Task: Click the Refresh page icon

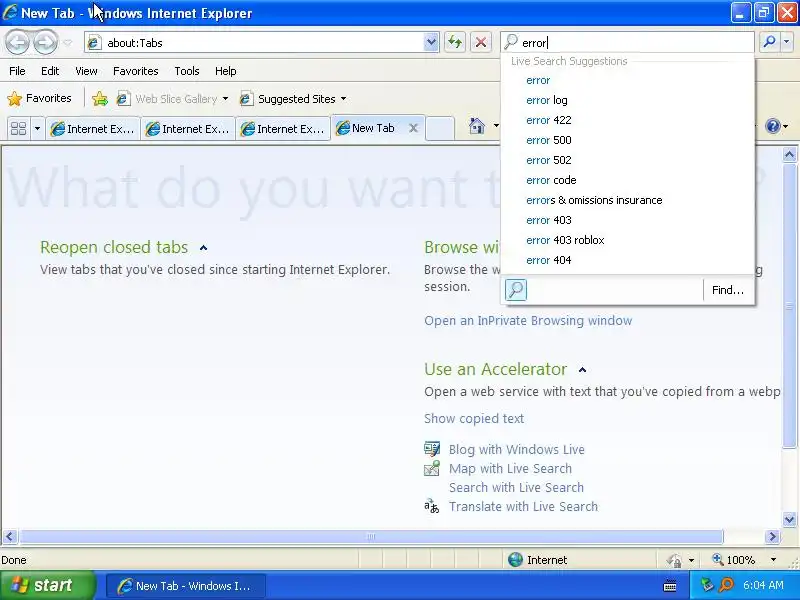Action: coord(455,42)
